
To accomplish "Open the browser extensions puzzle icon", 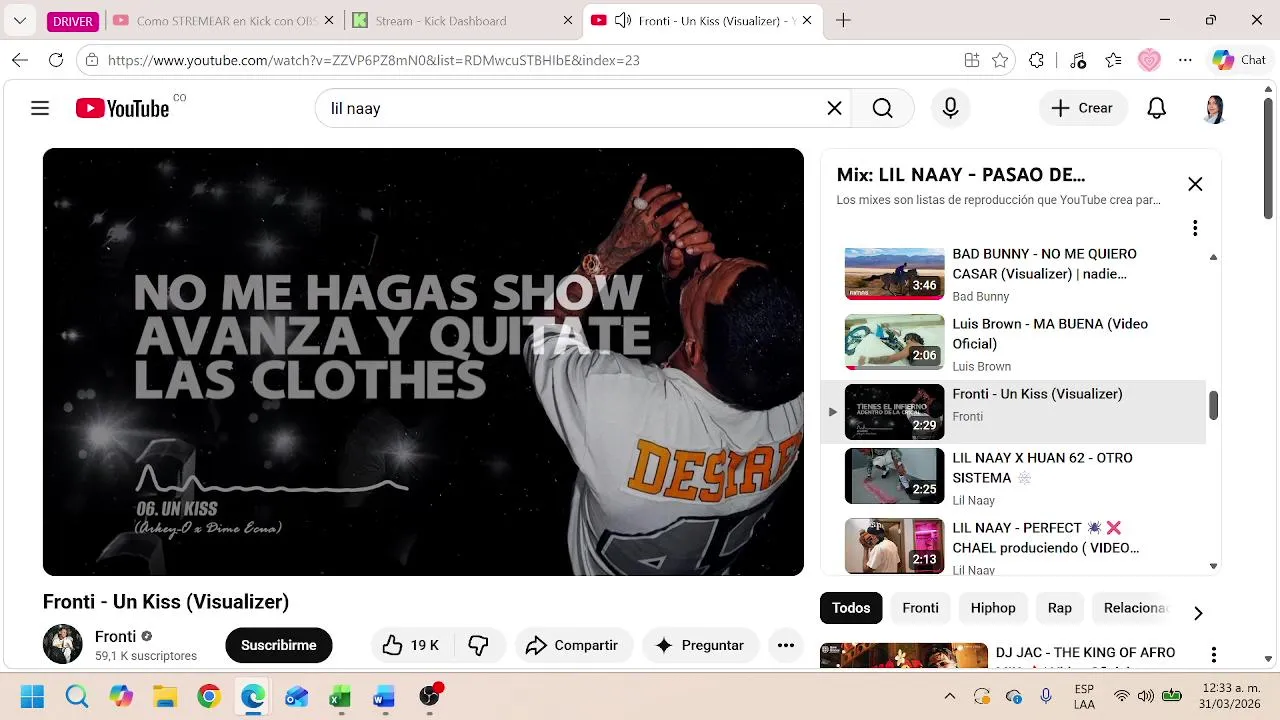I will tap(1037, 60).
